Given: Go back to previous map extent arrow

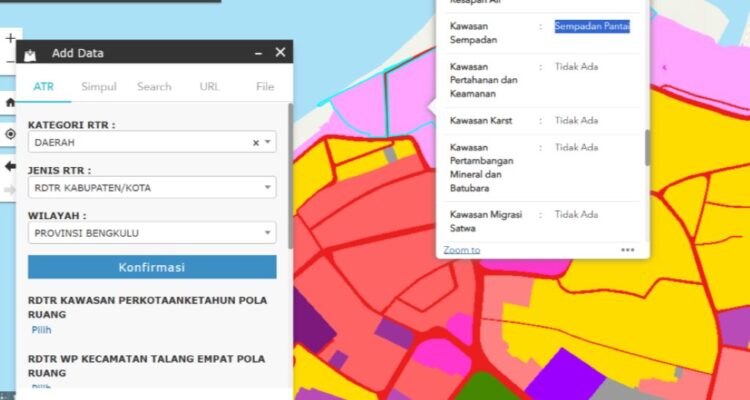Looking at the screenshot, I should 10,166.
